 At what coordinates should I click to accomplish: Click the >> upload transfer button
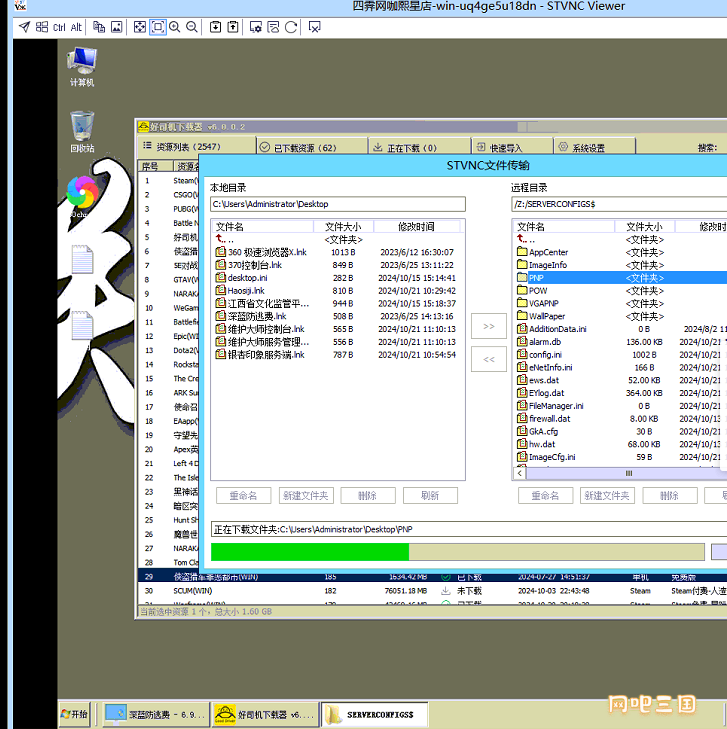click(x=489, y=326)
